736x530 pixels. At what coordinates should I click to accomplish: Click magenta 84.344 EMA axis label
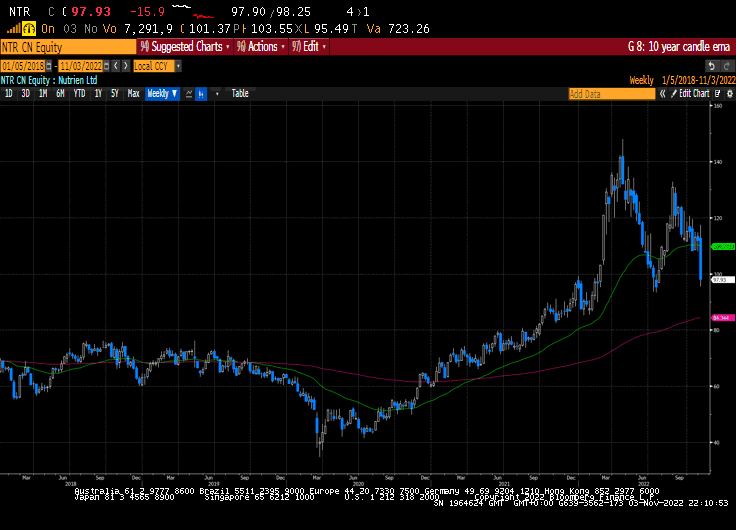(x=723, y=318)
